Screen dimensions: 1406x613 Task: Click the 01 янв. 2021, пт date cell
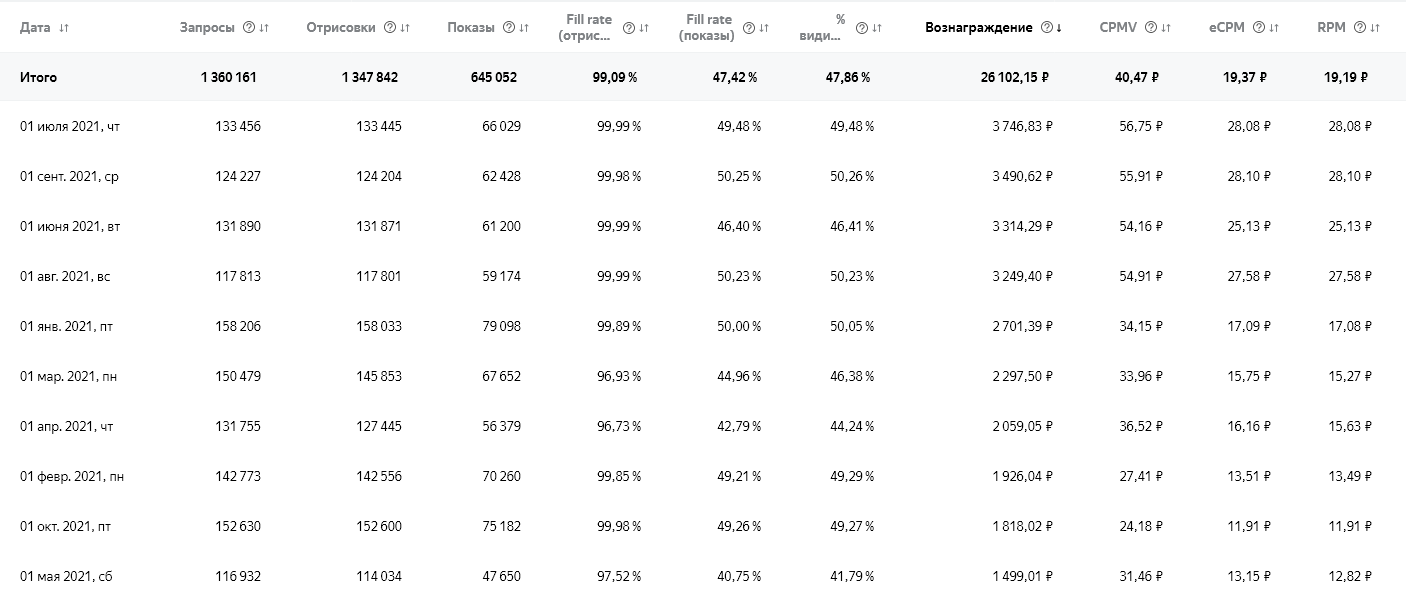pos(65,326)
